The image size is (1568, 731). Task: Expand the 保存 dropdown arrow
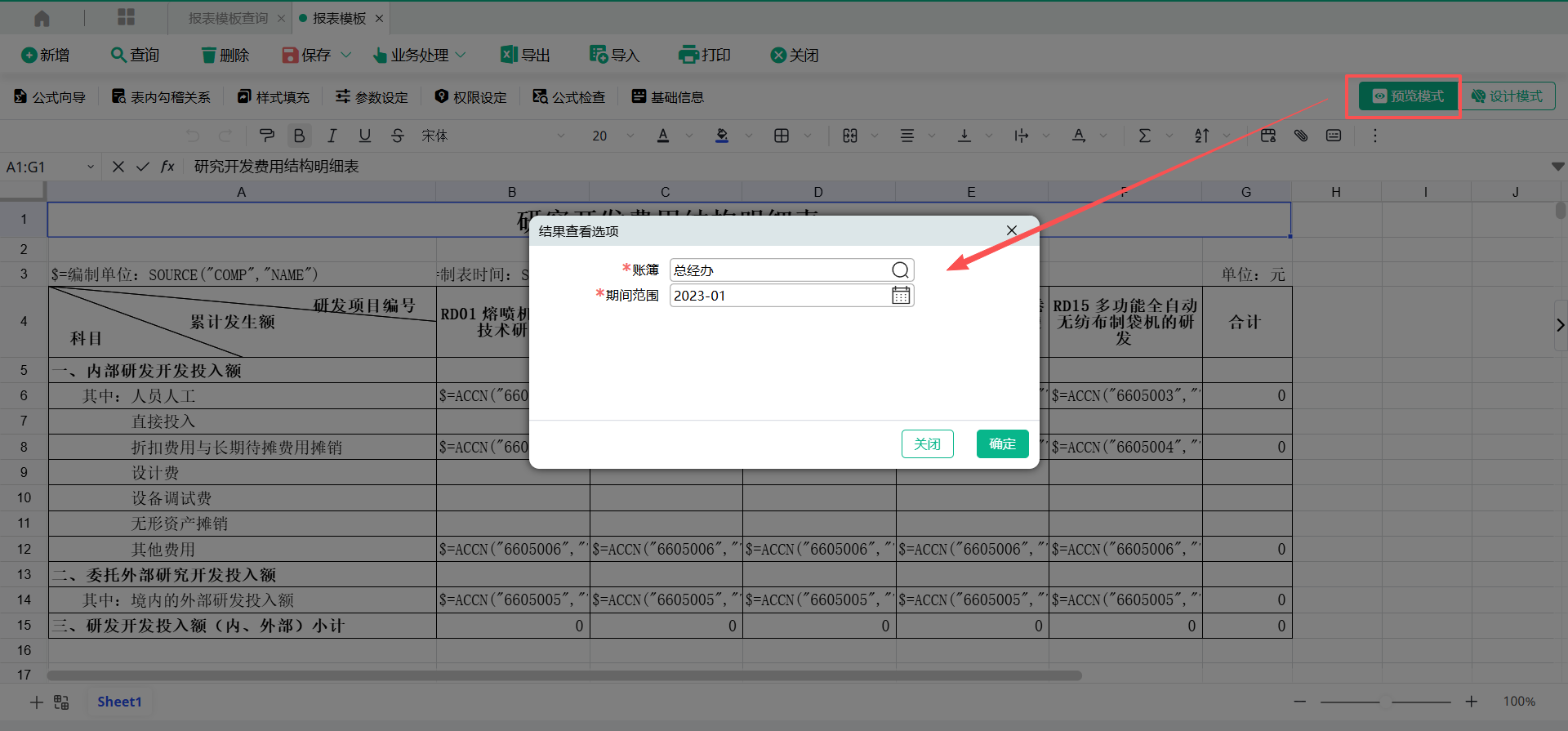pyautogui.click(x=346, y=55)
